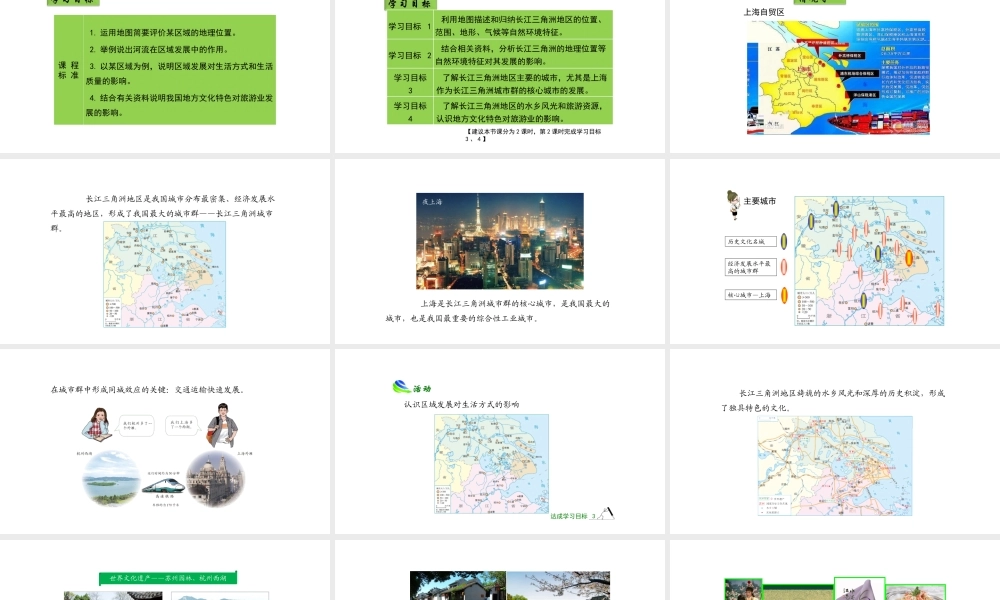Image resolution: width=1000 pixels, height=600 pixels.
Task: Click the 主要城市 heading text
Action: [x=760, y=201]
